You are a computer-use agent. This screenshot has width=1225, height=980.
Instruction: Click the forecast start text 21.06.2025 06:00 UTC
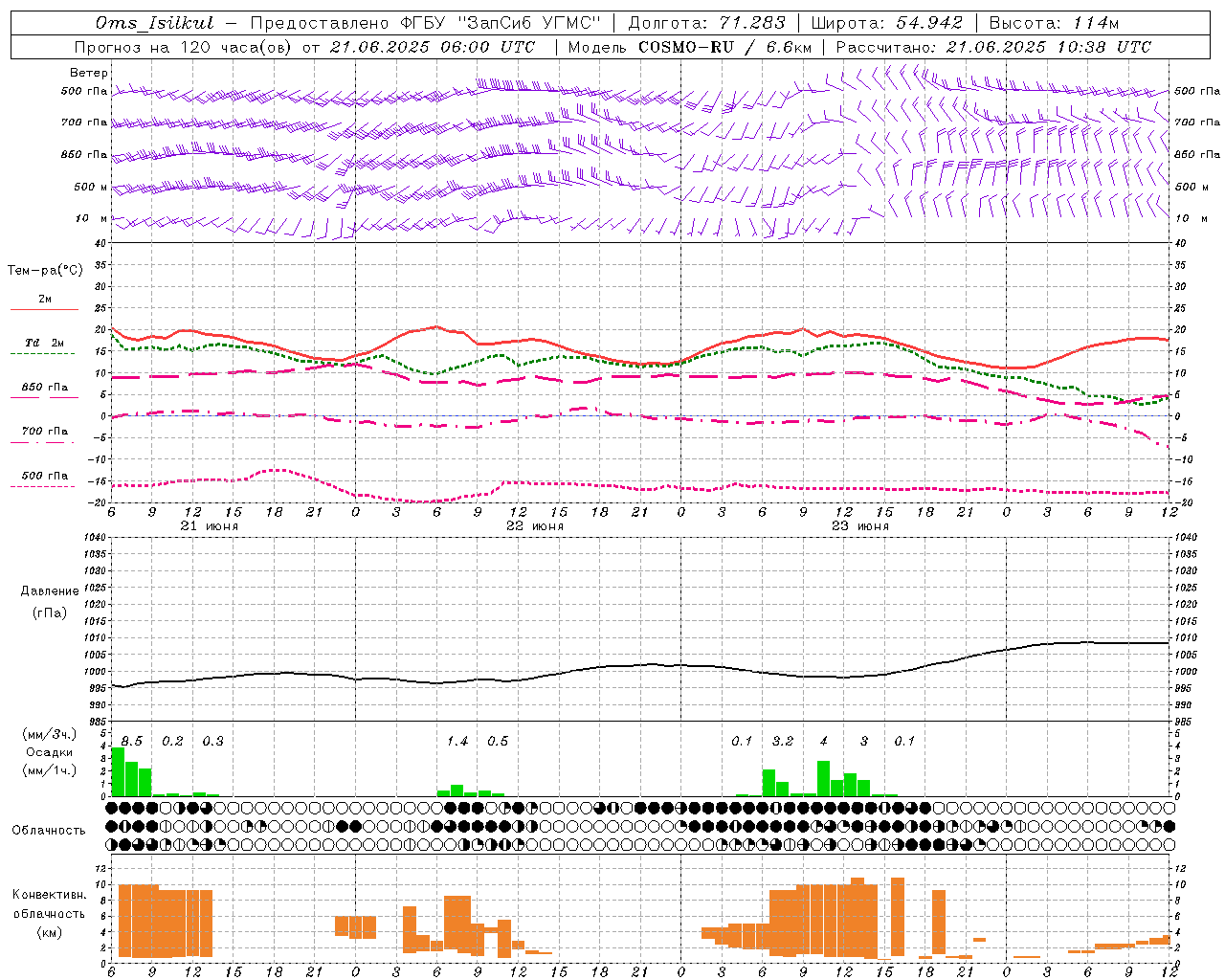432,47
